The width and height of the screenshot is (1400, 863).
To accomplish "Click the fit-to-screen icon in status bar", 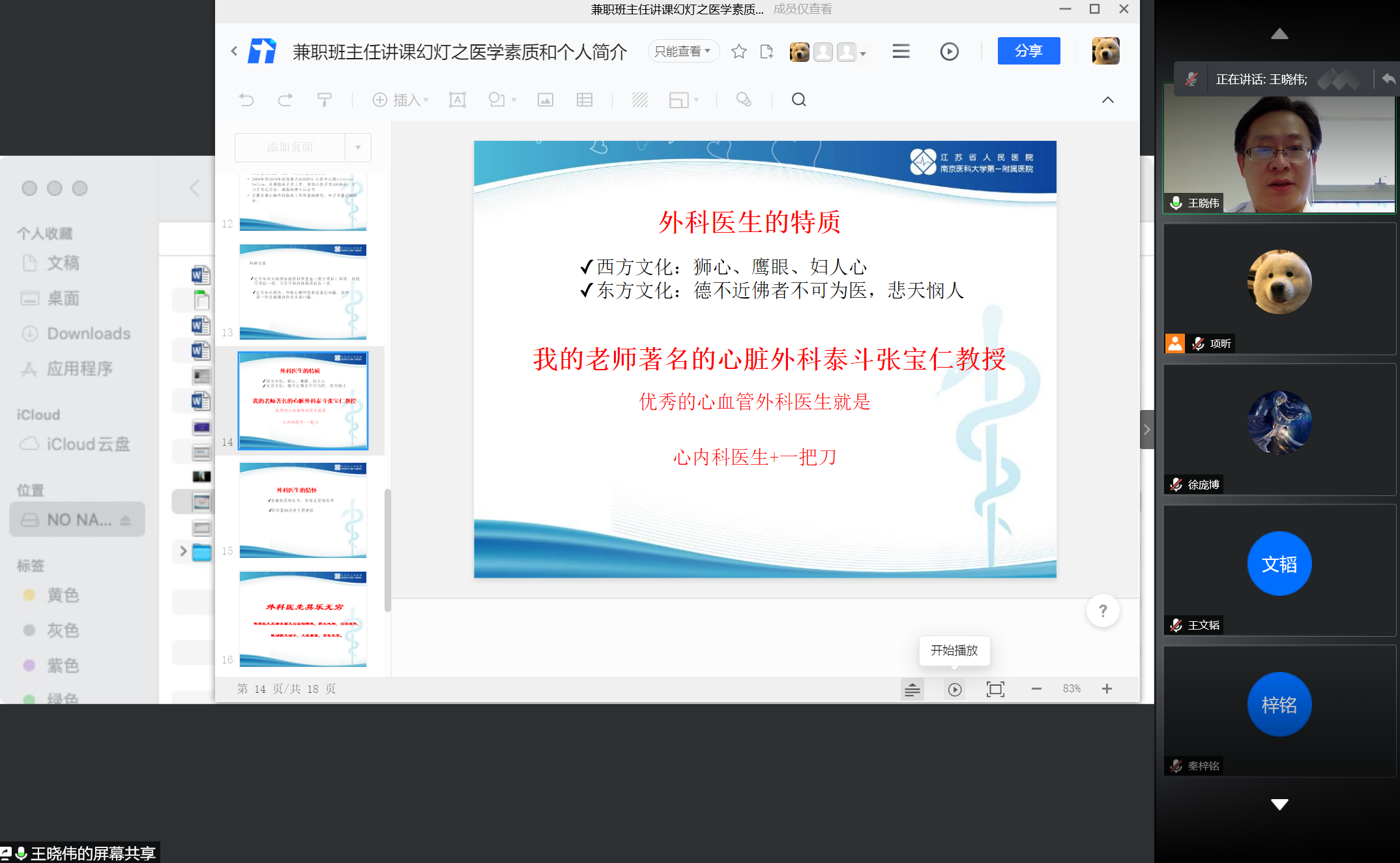I will tap(995, 689).
